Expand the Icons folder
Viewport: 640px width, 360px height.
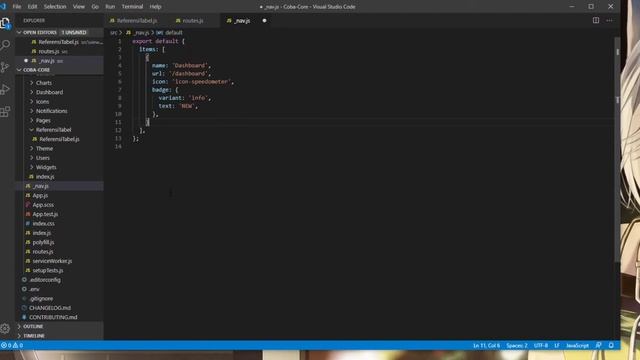[x=60, y=102]
